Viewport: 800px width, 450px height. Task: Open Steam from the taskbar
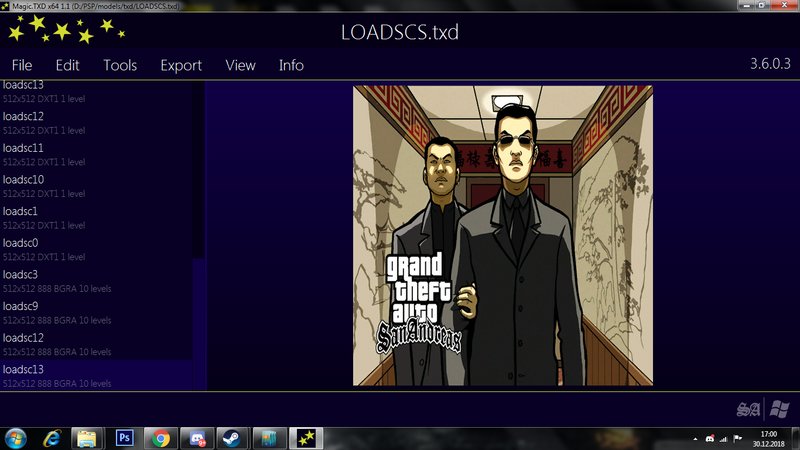[x=233, y=438]
